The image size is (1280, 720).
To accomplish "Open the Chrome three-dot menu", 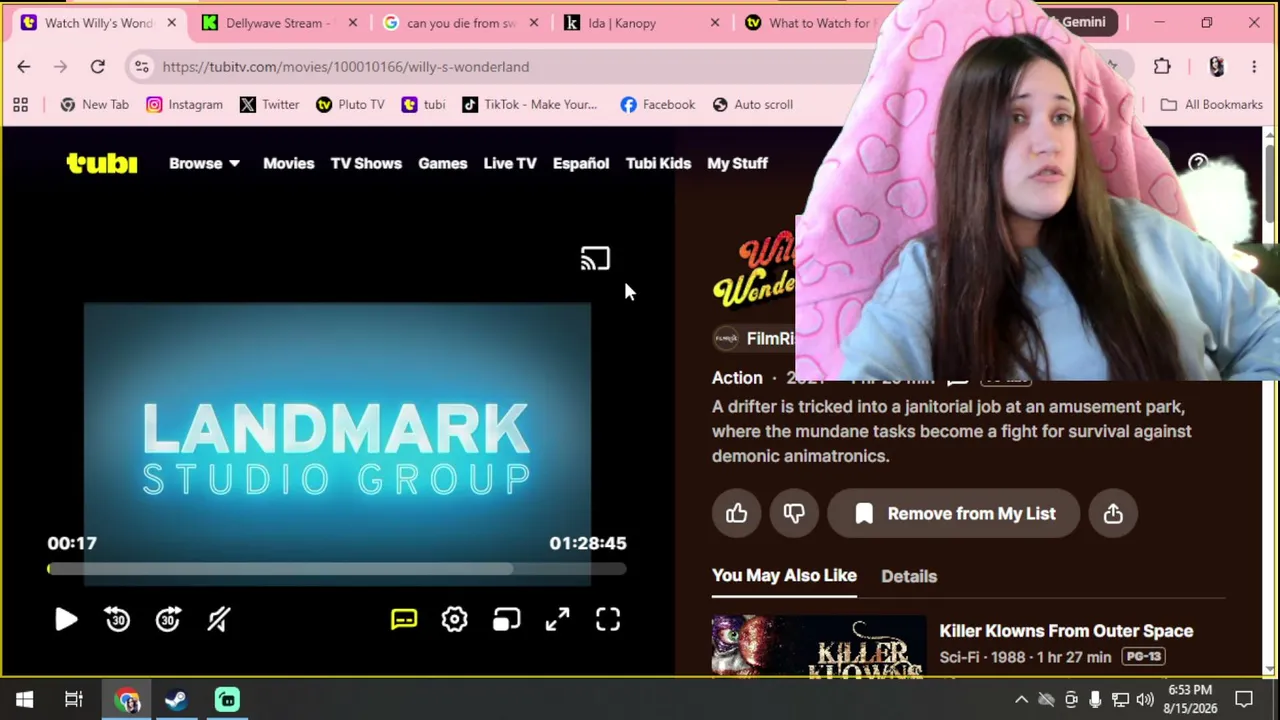I will pyautogui.click(x=1254, y=67).
